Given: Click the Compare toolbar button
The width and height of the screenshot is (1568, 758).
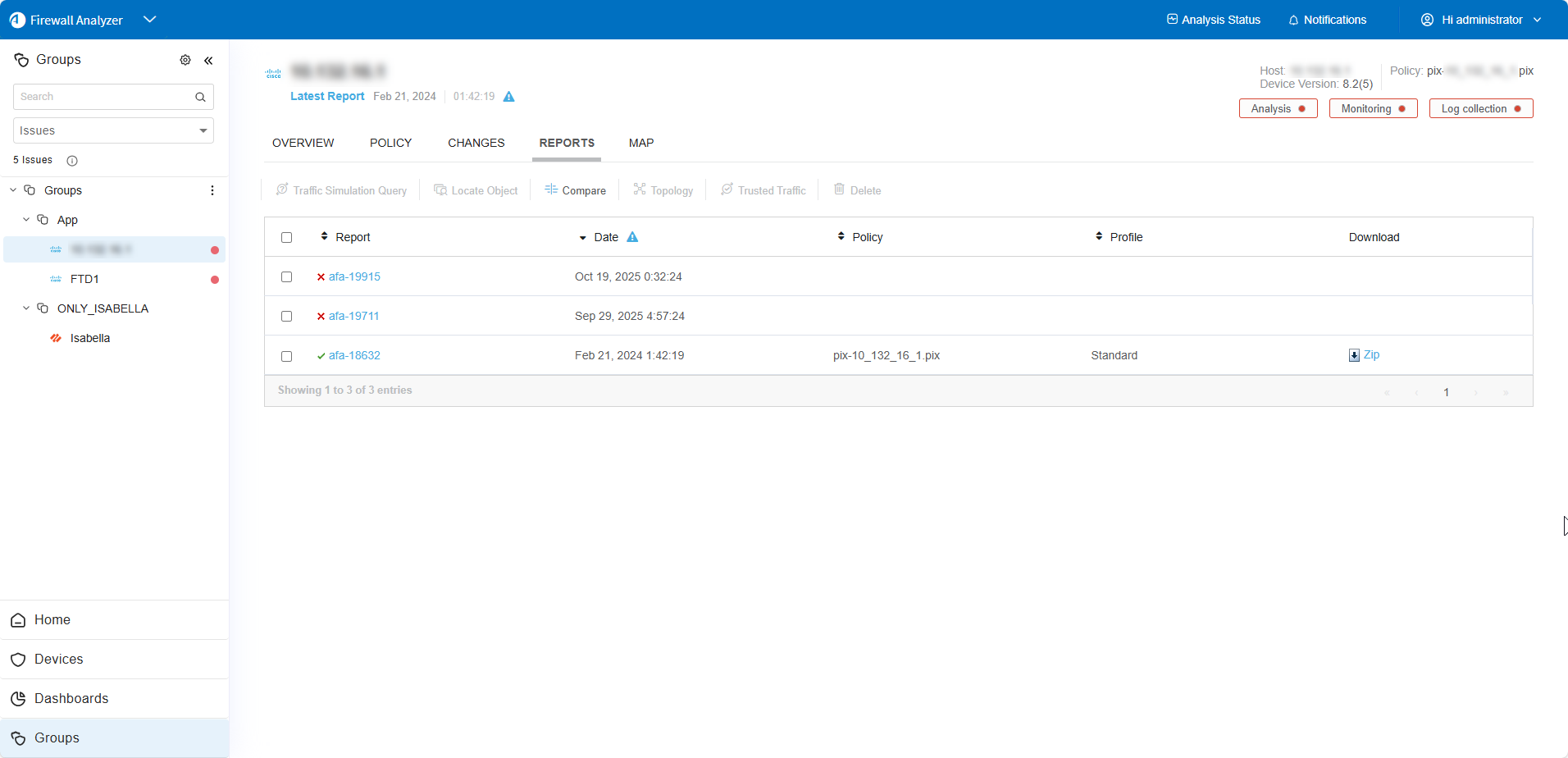Looking at the screenshot, I should coord(575,190).
